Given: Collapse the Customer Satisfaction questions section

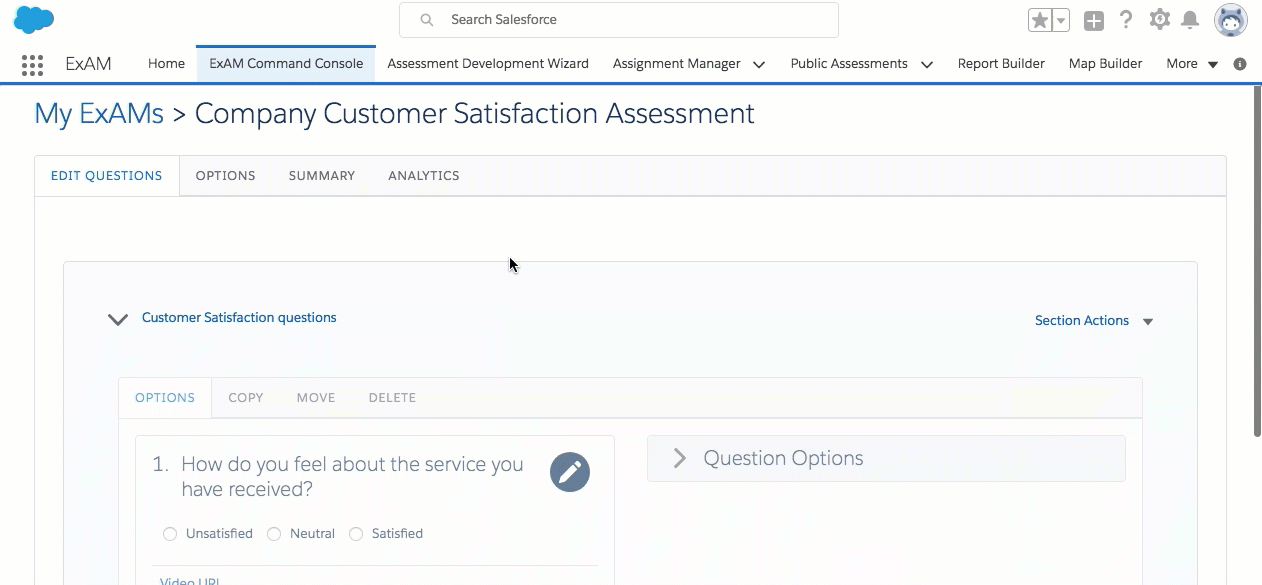Looking at the screenshot, I should coord(118,320).
